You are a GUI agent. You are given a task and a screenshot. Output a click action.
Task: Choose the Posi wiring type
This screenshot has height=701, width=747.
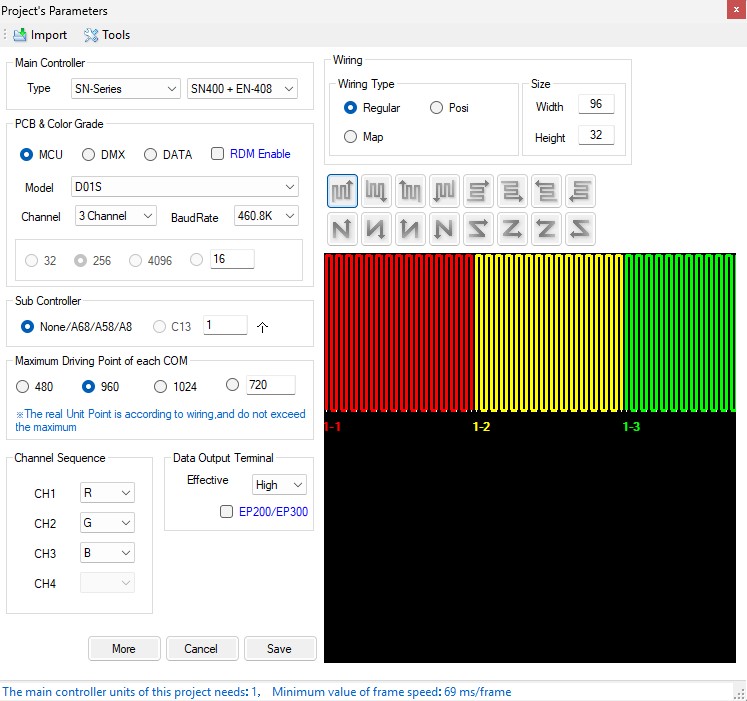coord(436,108)
